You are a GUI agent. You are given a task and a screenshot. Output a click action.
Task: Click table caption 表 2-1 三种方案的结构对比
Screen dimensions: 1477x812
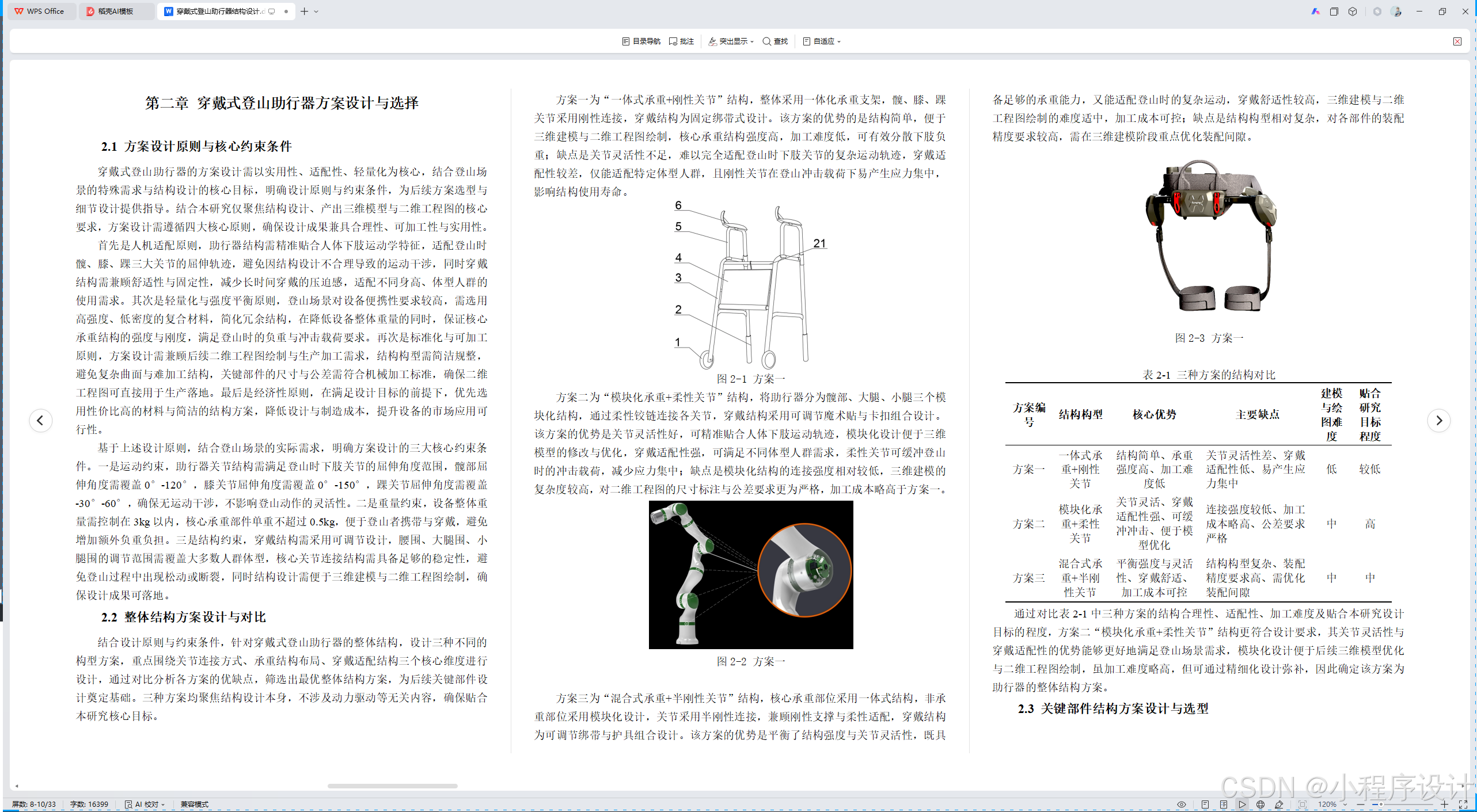1209,375
